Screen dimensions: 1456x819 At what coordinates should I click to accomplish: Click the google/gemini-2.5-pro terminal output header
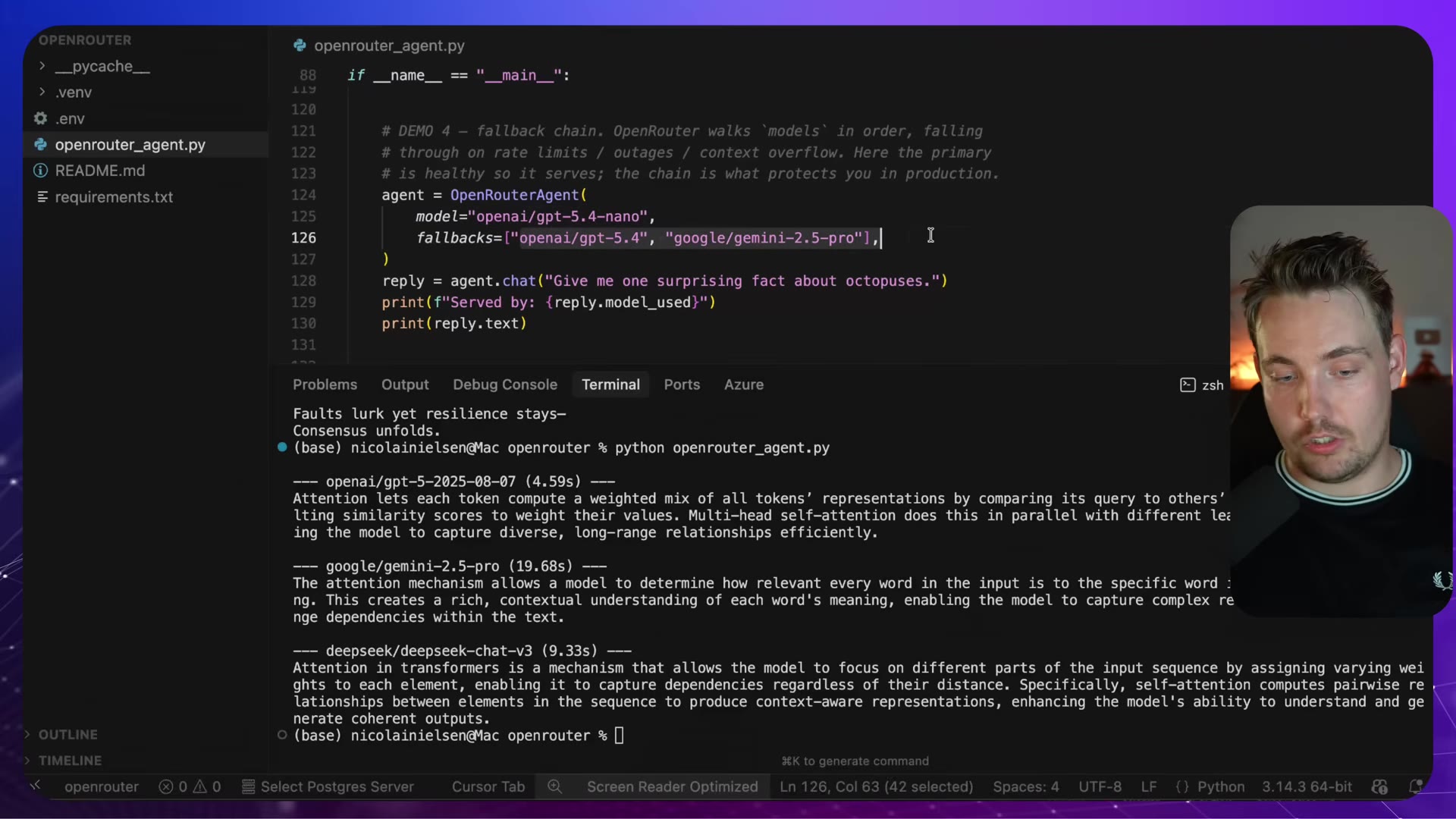click(450, 566)
